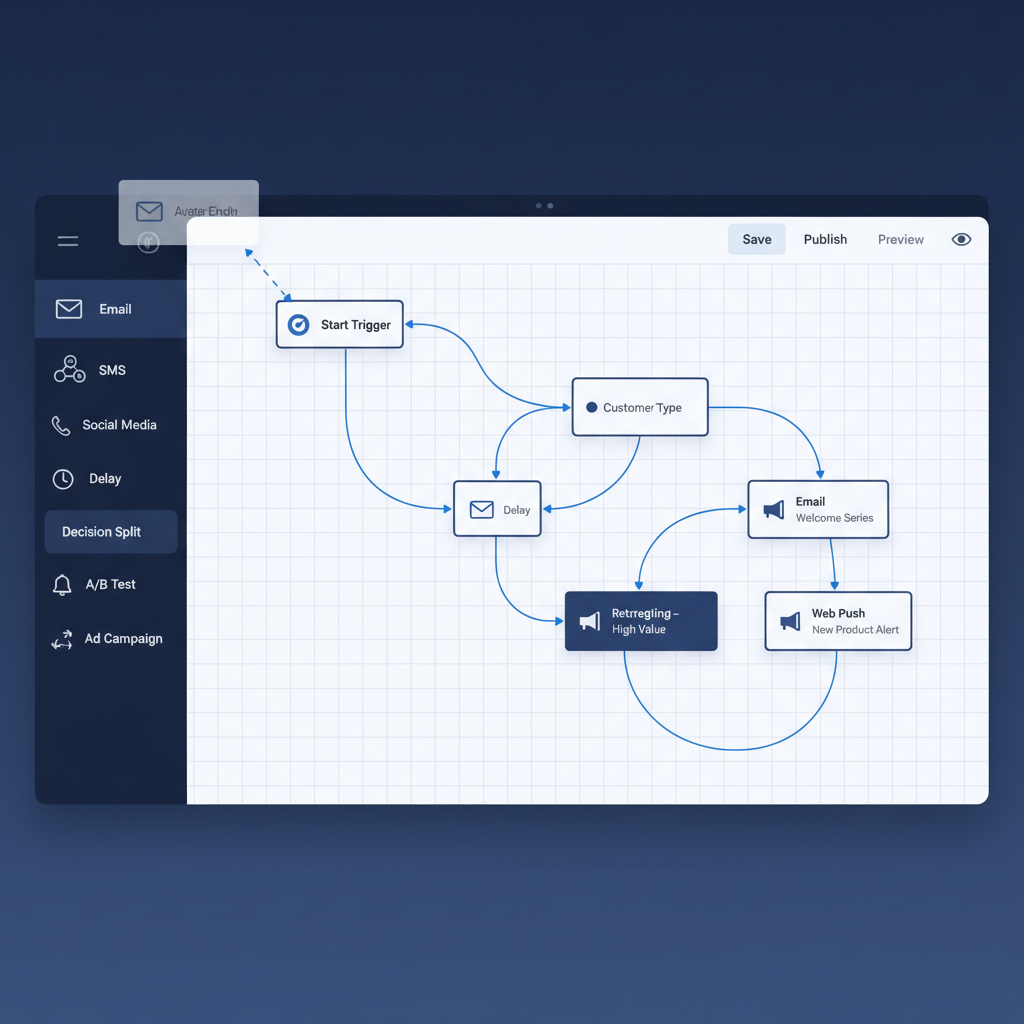
Task: Select the SMS sidebar item label
Action: 112,370
